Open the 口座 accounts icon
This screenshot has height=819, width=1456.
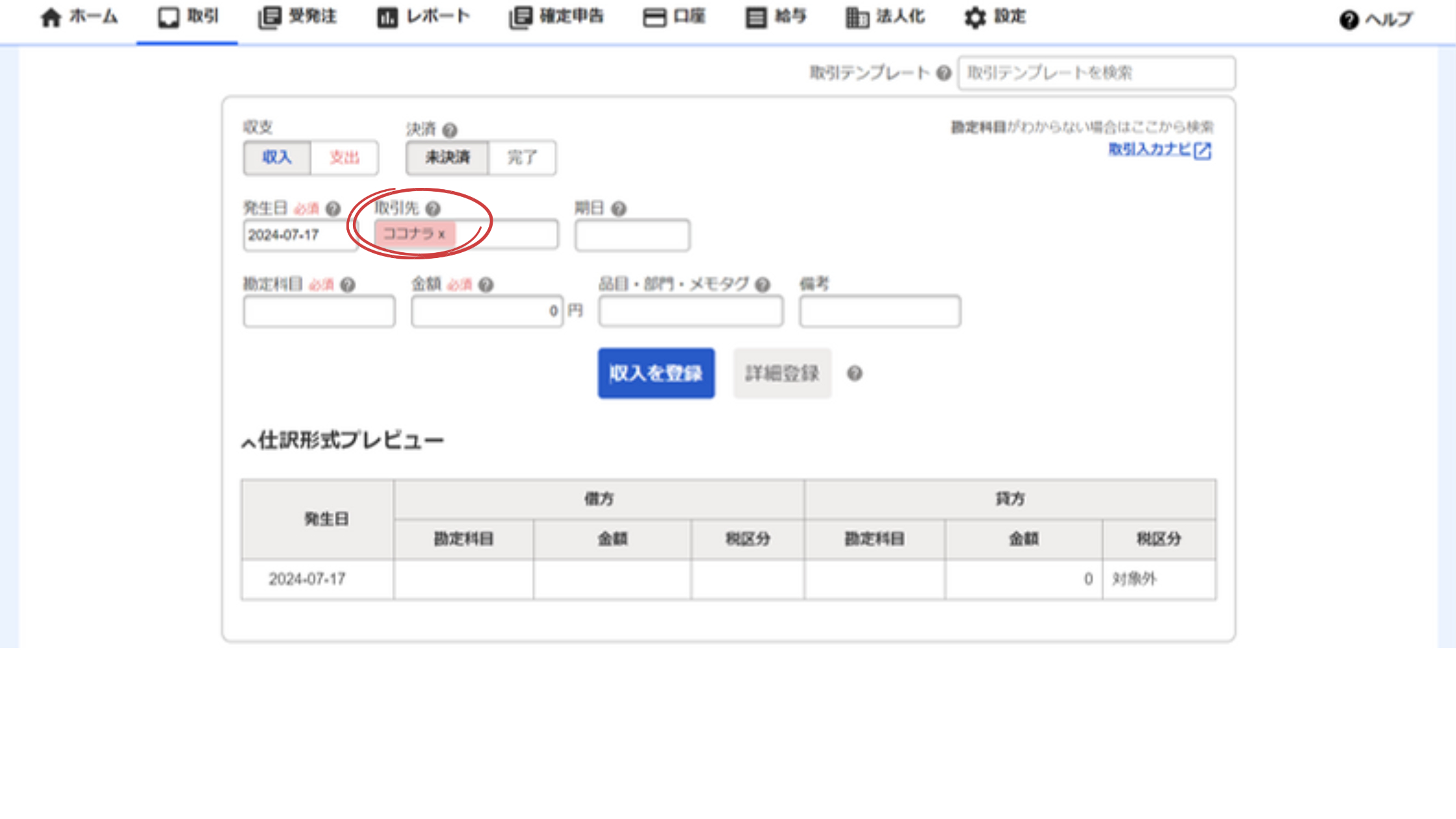coord(655,17)
